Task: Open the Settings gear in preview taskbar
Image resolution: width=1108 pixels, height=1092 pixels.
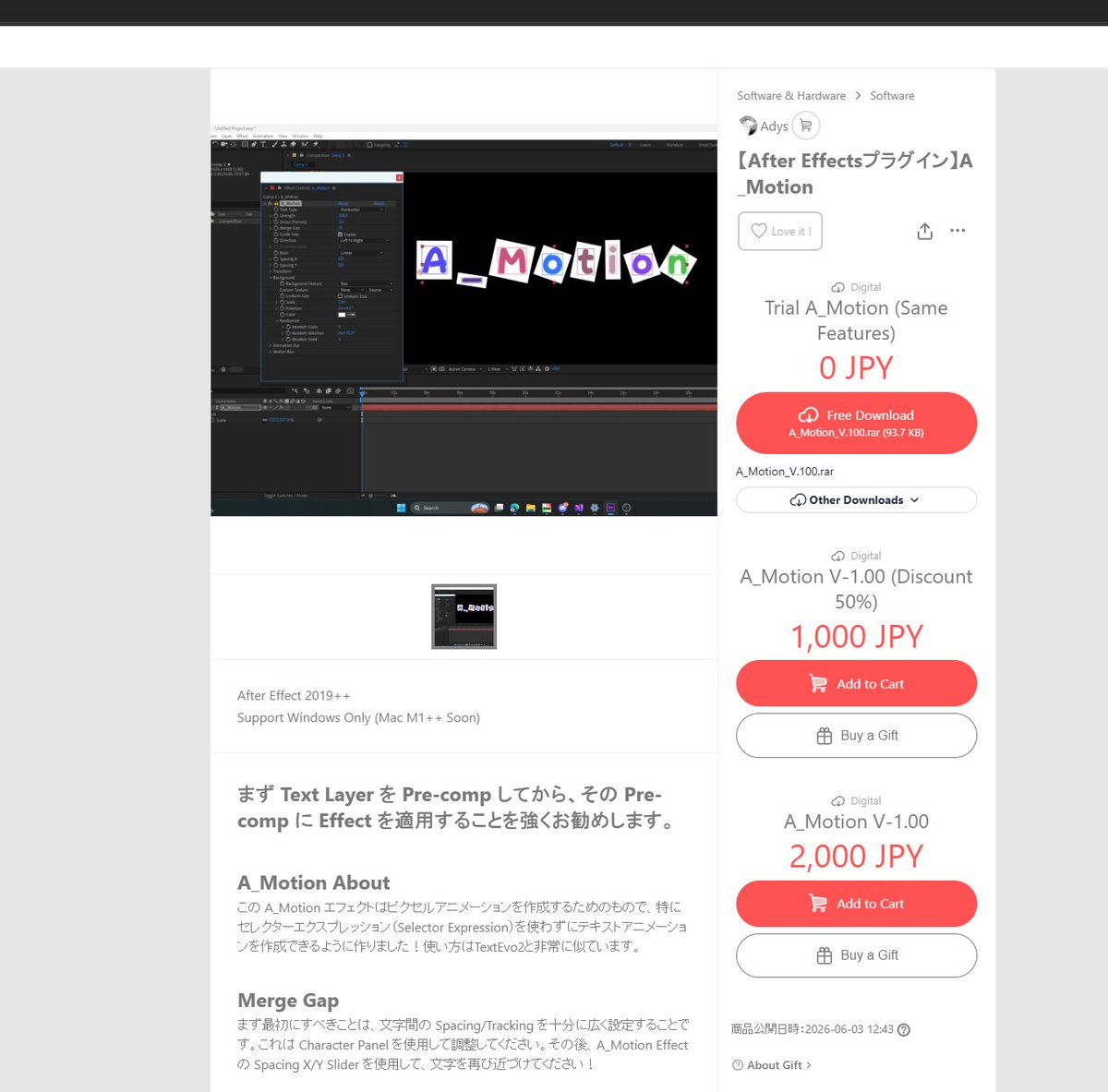Action: 595,508
